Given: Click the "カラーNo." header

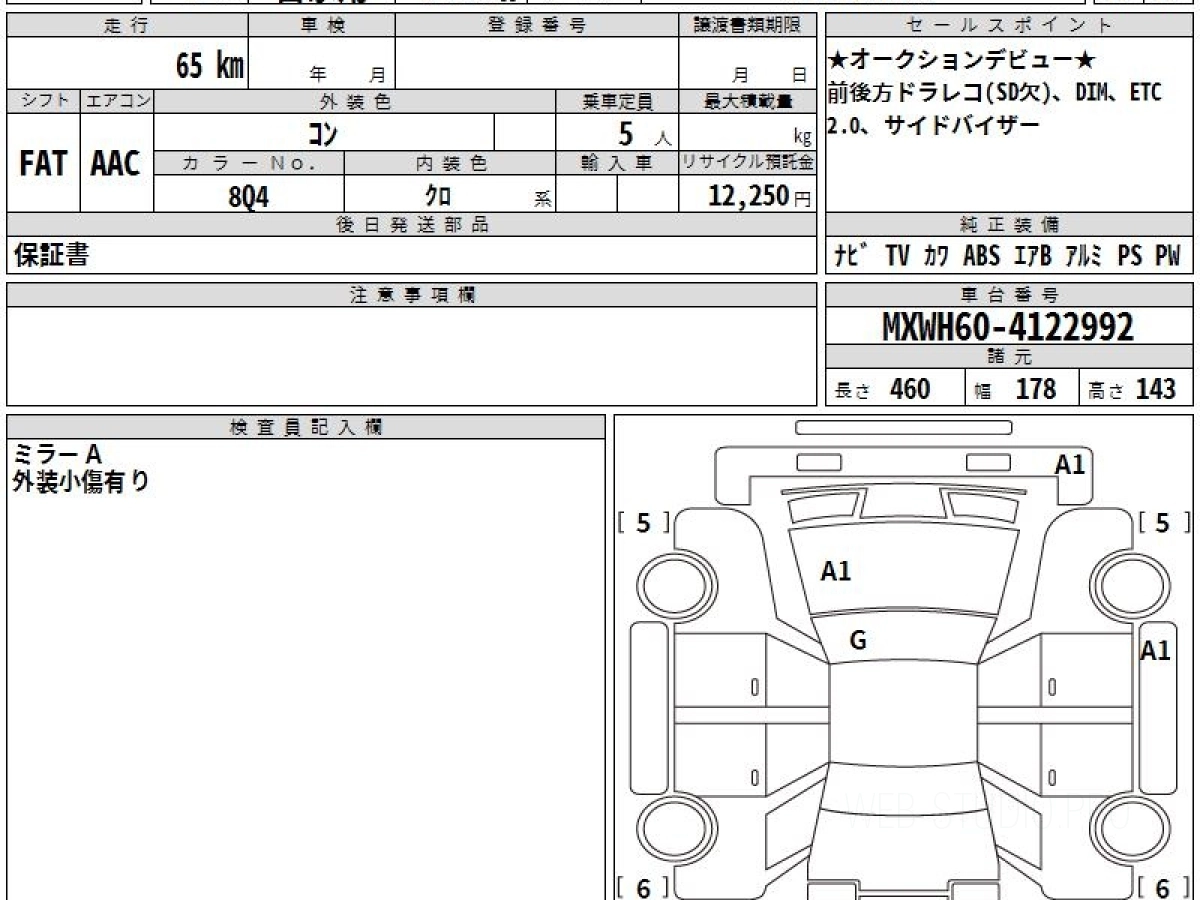Looking at the screenshot, I should 249,163.
